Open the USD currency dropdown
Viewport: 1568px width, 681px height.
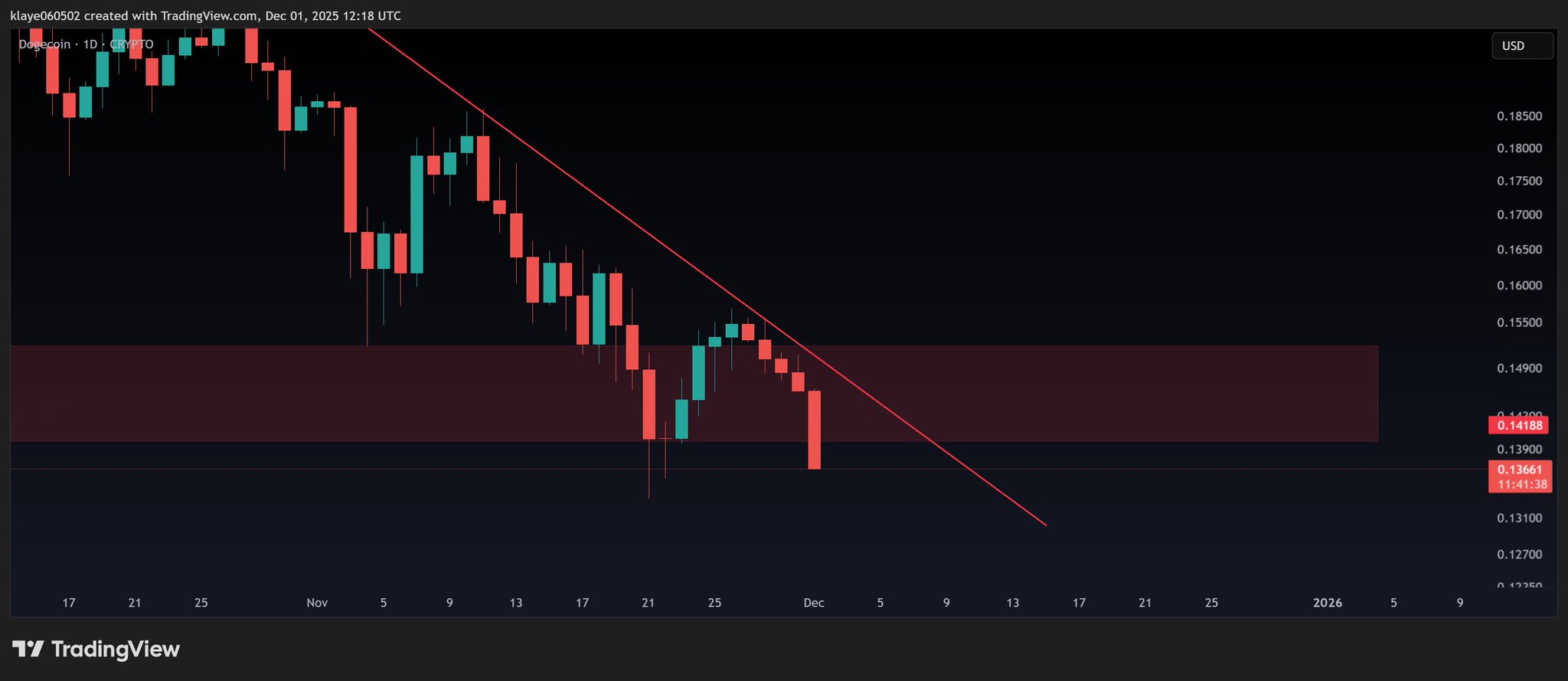coord(1521,46)
